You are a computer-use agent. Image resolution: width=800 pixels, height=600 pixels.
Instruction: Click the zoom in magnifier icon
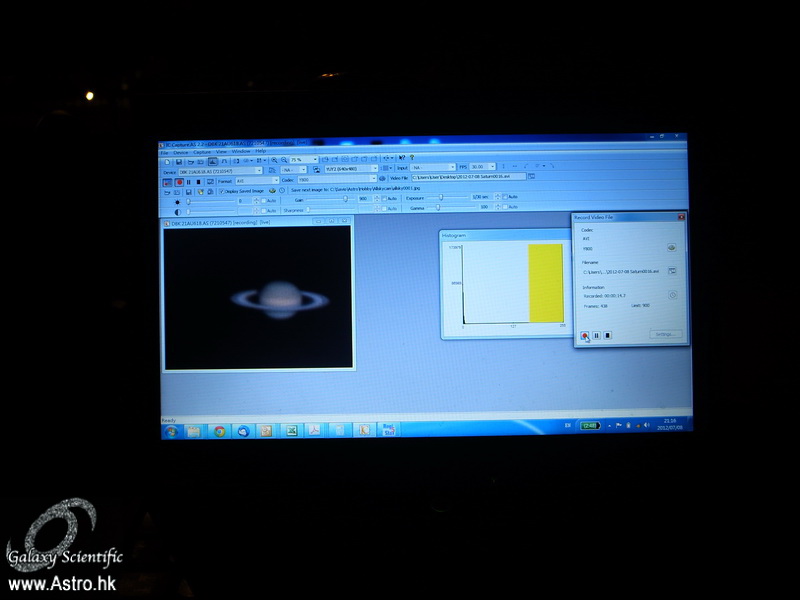[274, 160]
